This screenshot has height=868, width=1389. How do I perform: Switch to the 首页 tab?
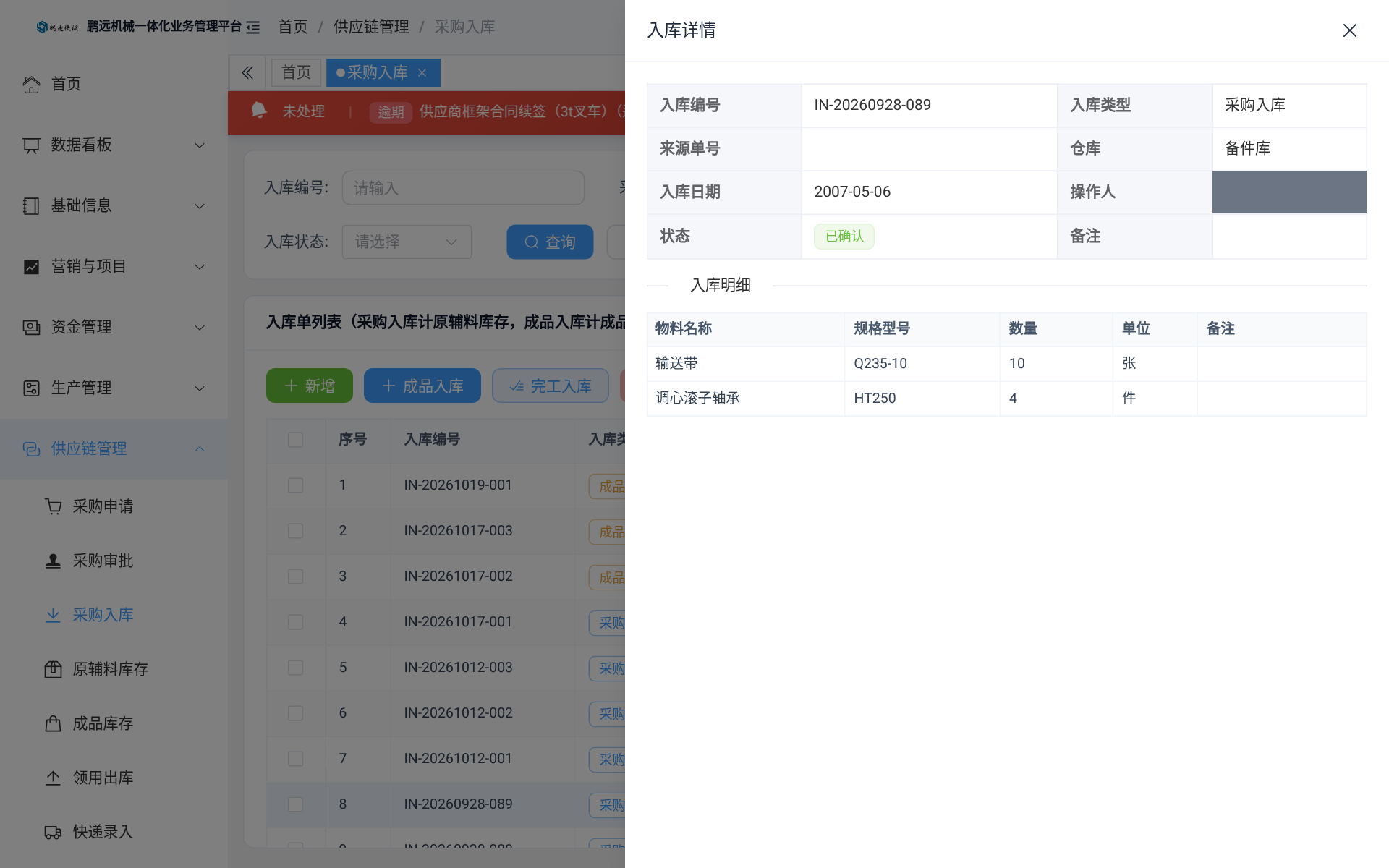click(x=296, y=72)
